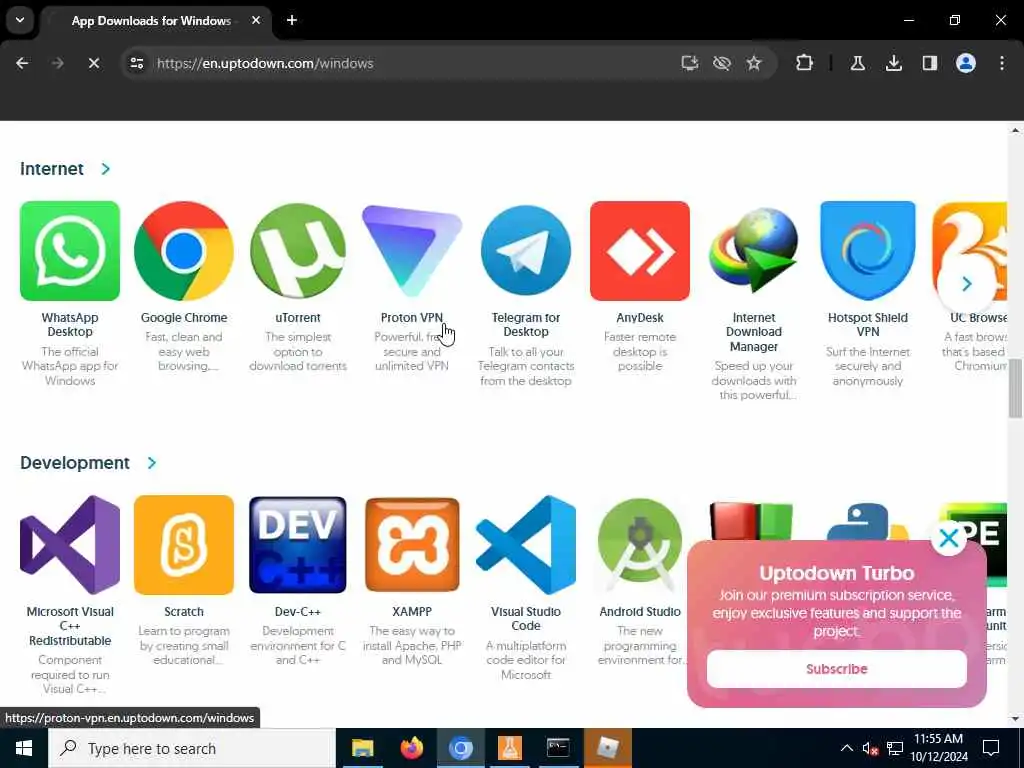Open the Internet category heading

tap(52, 169)
